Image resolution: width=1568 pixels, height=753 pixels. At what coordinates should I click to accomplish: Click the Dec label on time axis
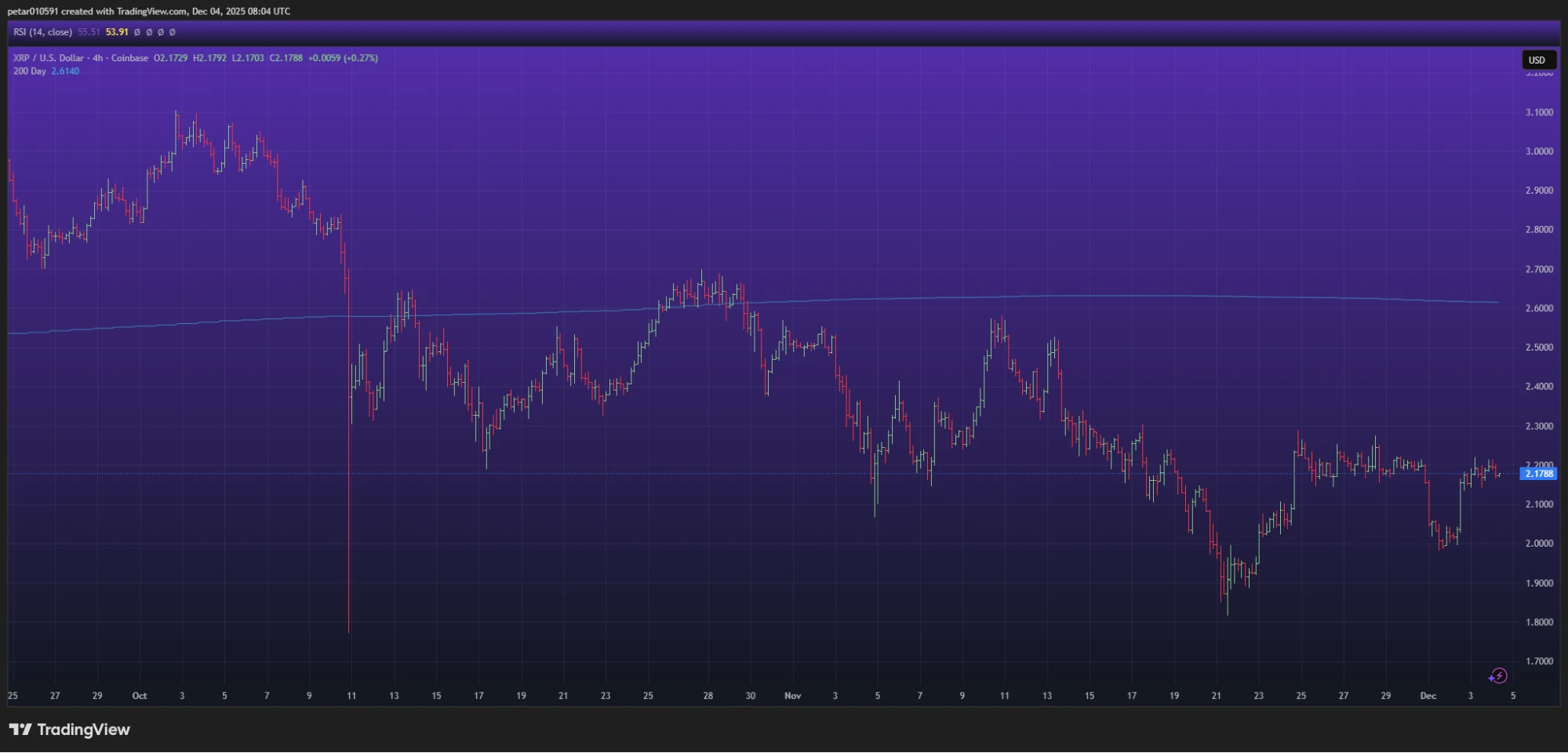coord(1428,696)
